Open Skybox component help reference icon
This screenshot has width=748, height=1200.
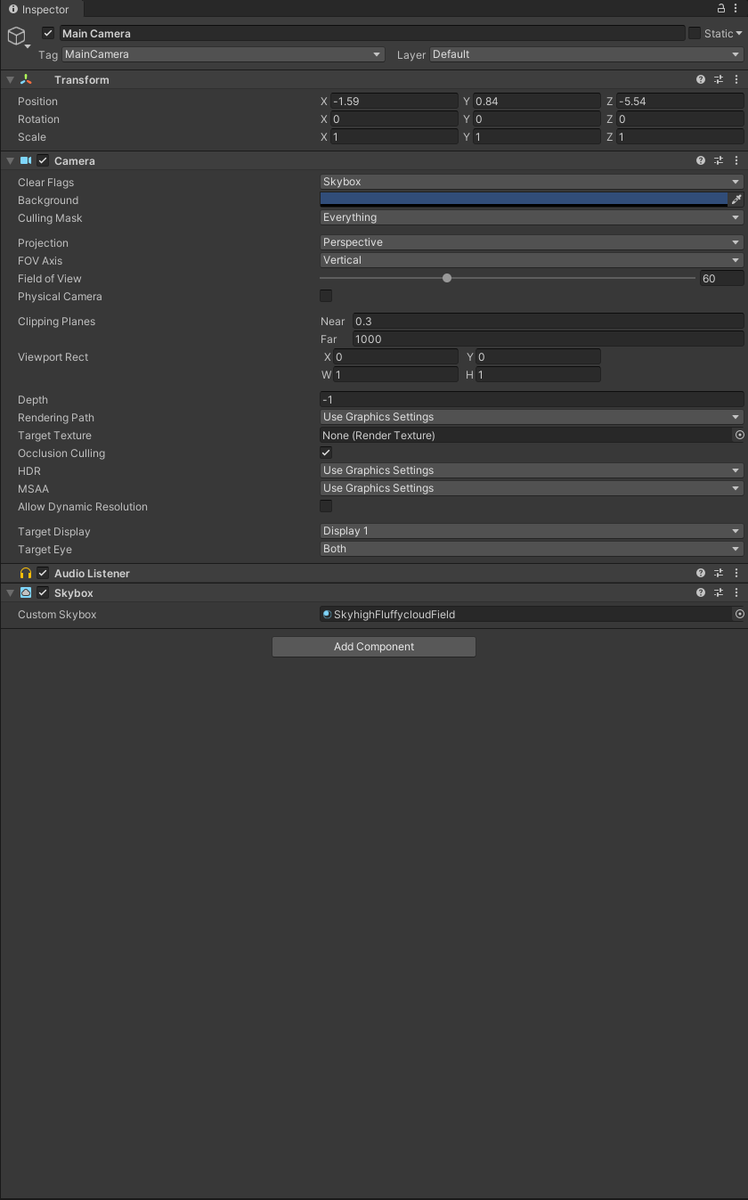[x=701, y=594]
